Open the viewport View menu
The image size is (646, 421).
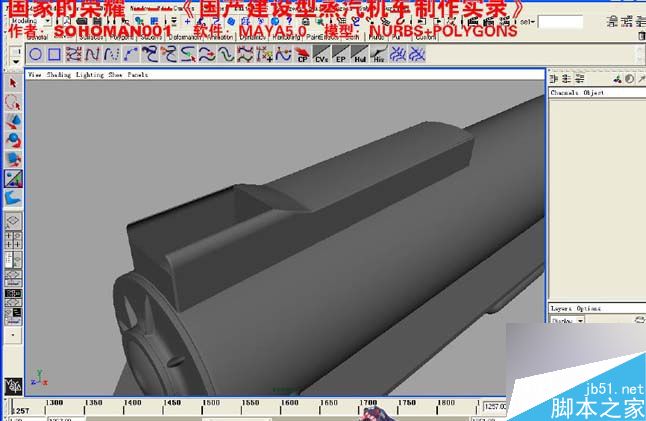point(34,75)
